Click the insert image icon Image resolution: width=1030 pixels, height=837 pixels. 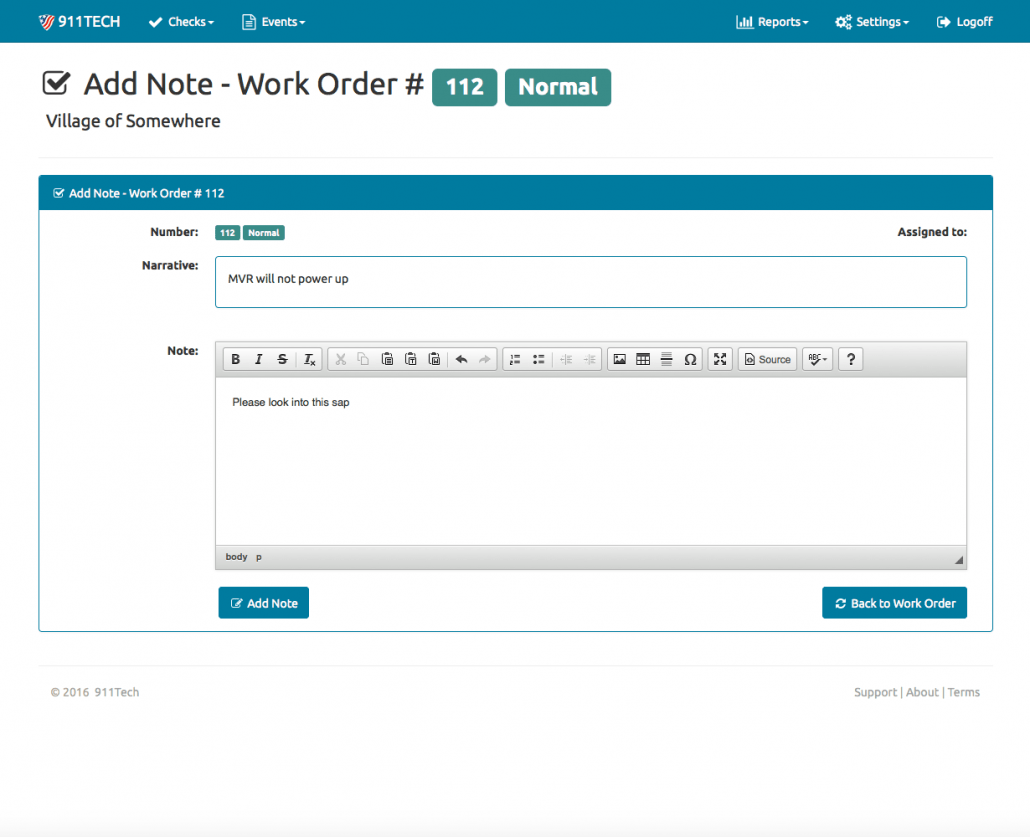620,360
